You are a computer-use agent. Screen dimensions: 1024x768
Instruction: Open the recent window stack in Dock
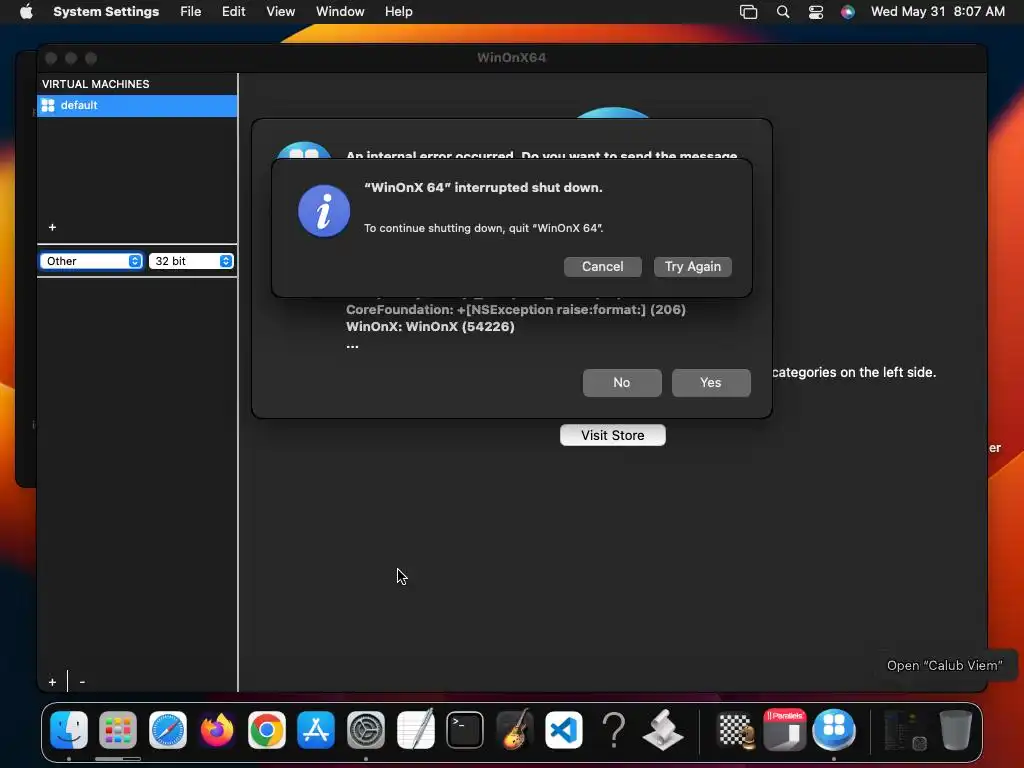tap(906, 729)
